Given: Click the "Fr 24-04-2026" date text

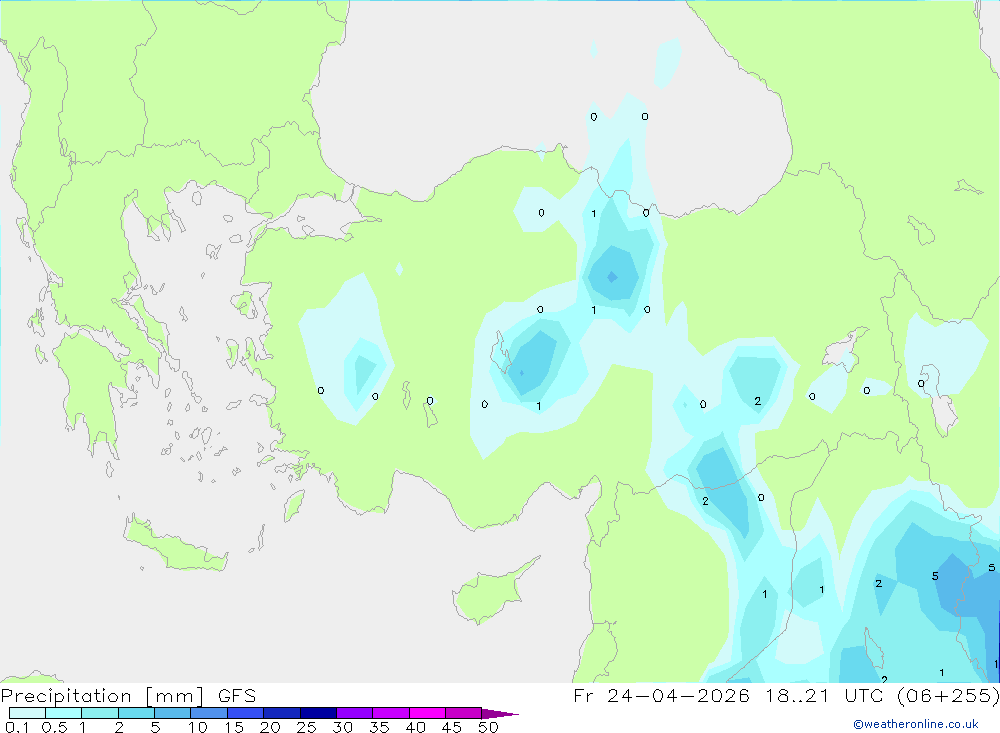Looking at the screenshot, I should (x=661, y=695).
